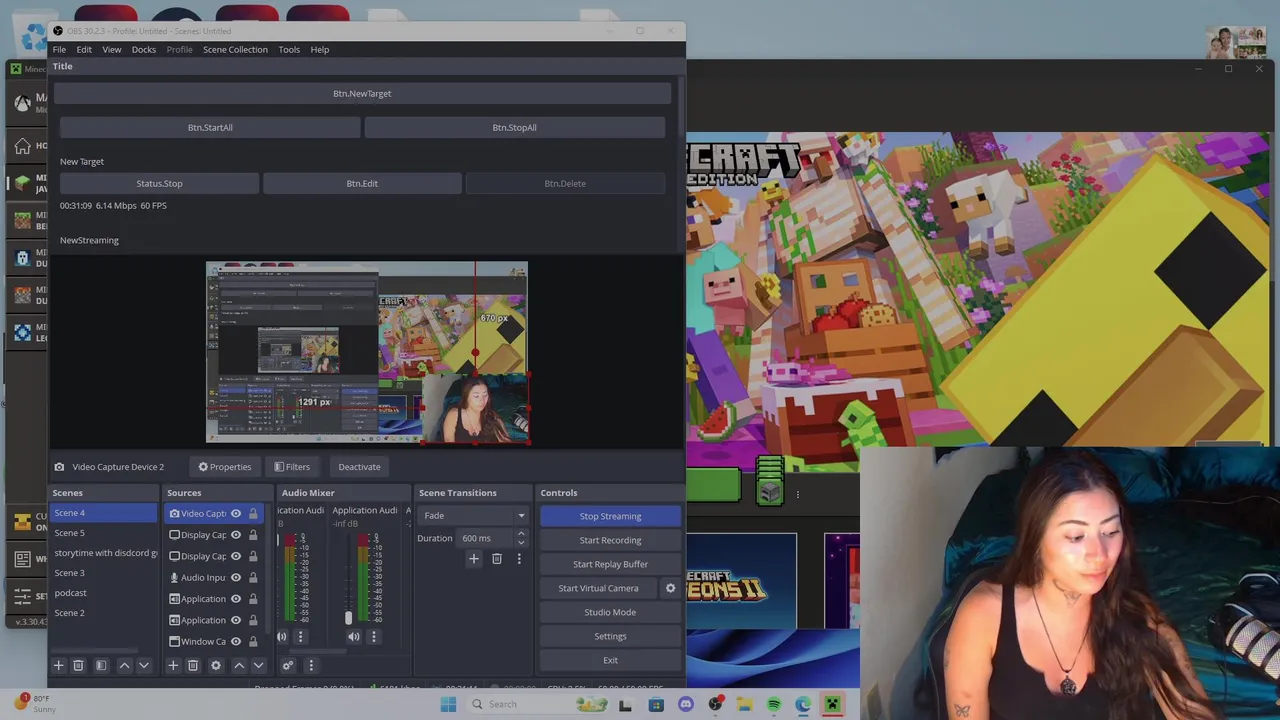Lock the Window Capture source
Screen dimensions: 1280x720
(253, 641)
